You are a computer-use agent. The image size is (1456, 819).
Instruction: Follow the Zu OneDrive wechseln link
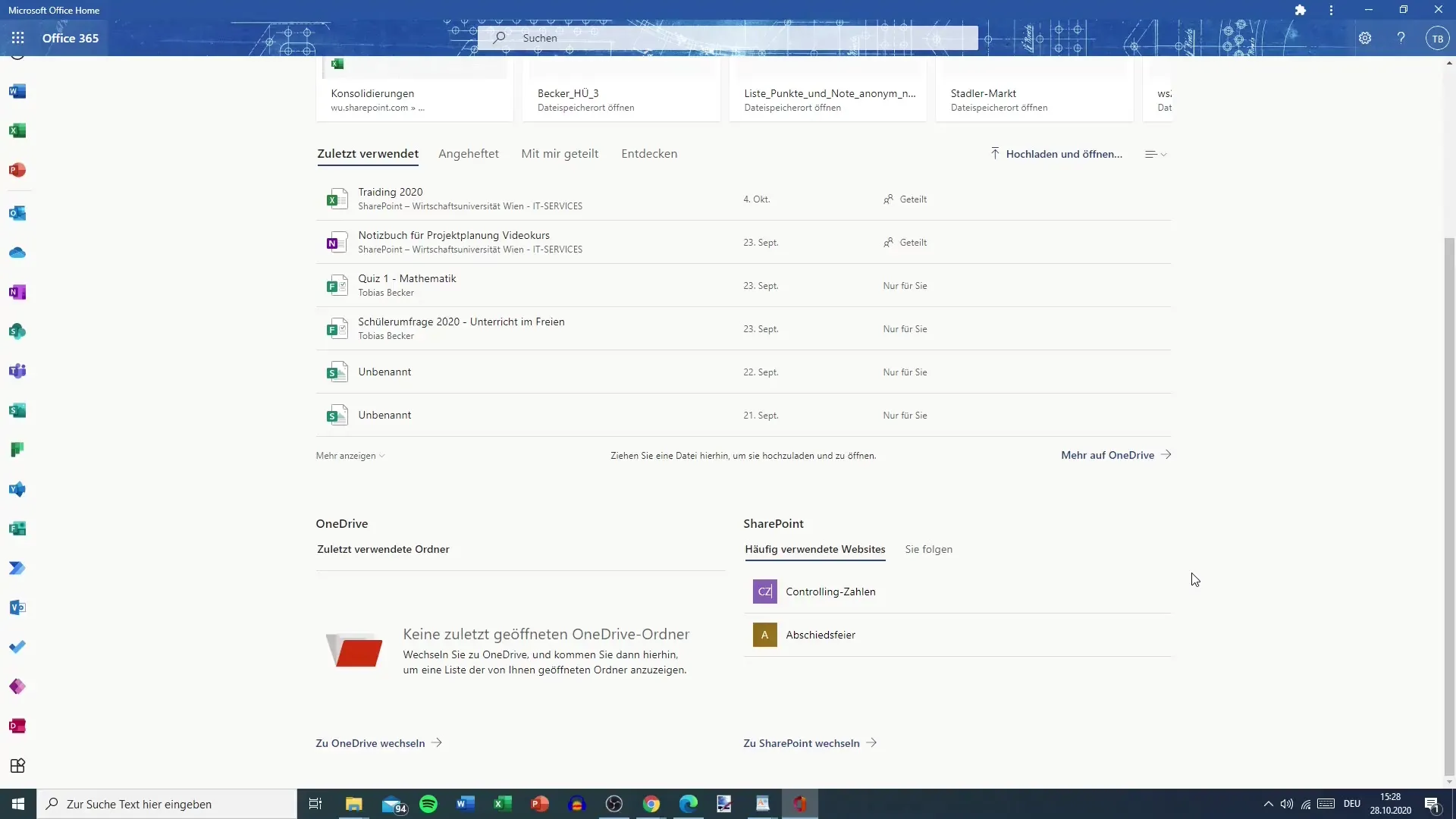point(378,743)
